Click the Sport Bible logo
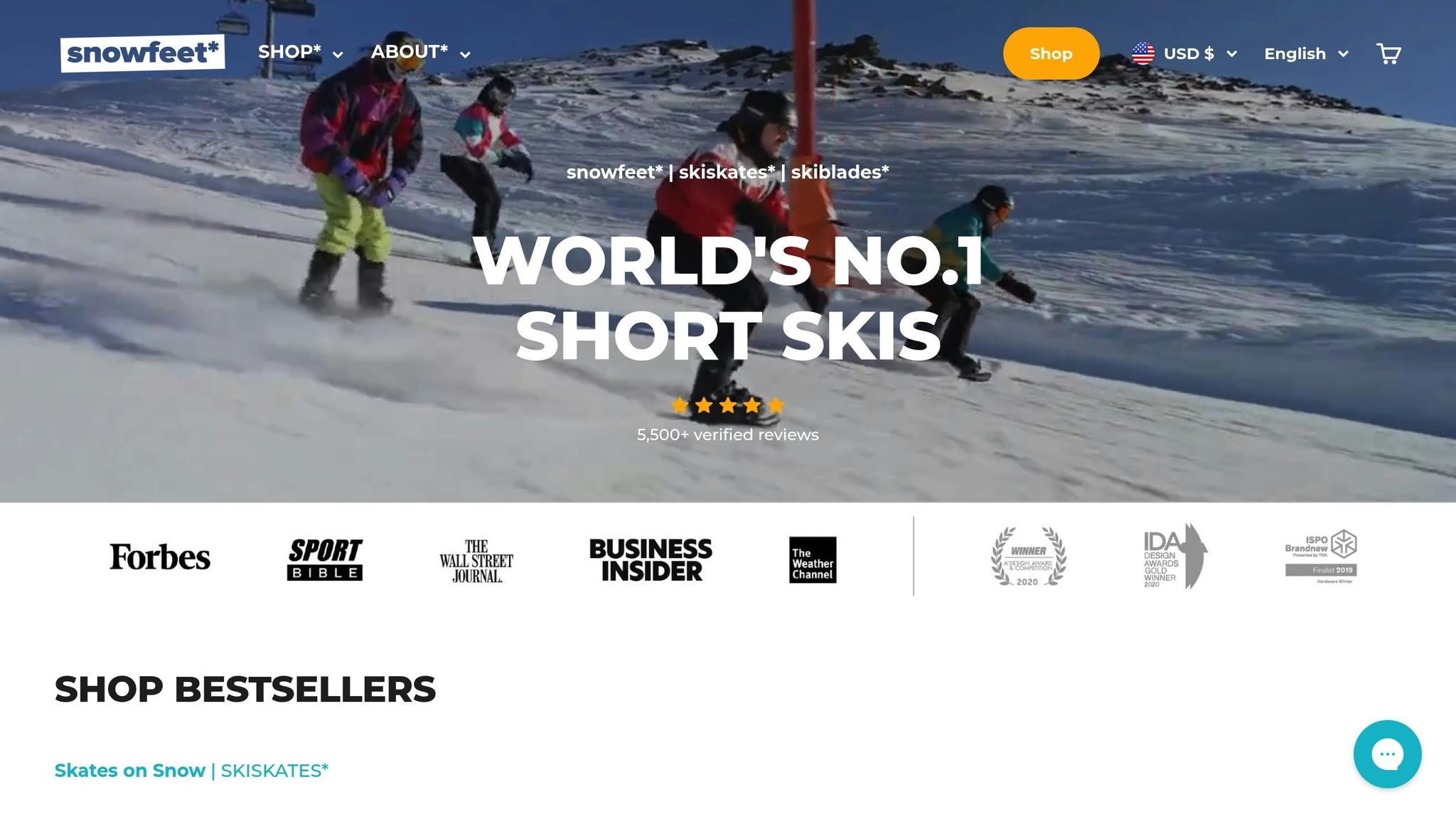 pyautogui.click(x=325, y=559)
